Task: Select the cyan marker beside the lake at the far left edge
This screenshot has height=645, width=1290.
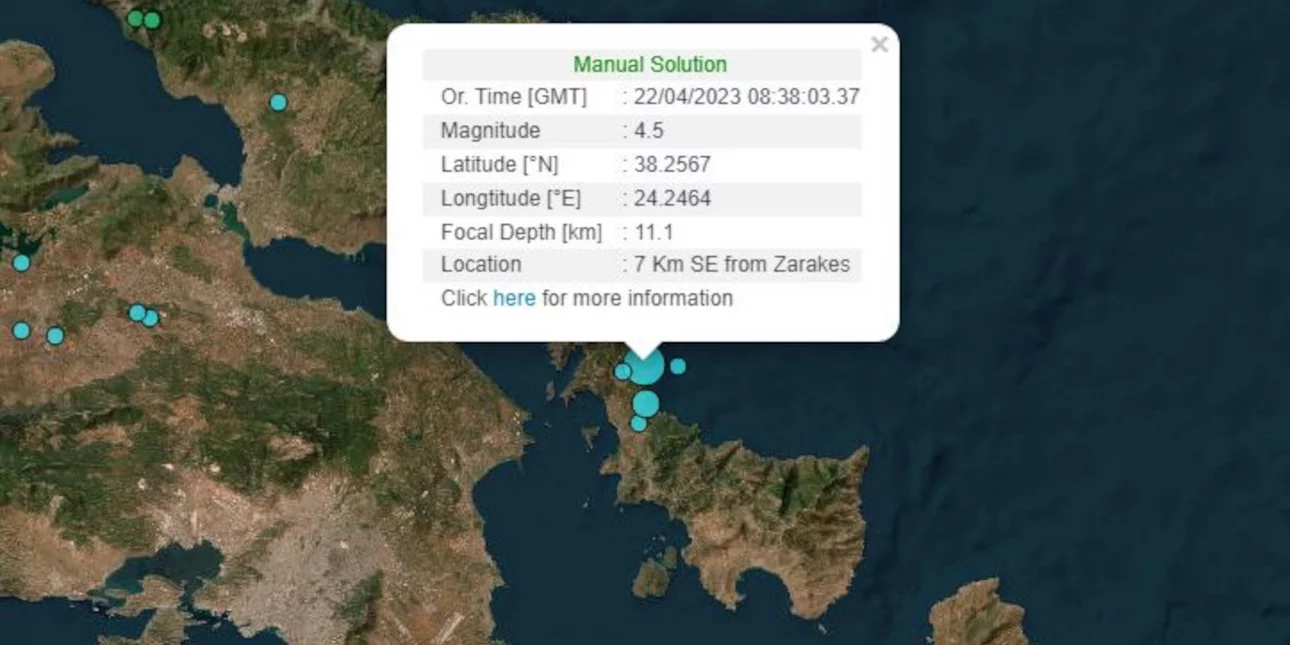Action: [21, 263]
